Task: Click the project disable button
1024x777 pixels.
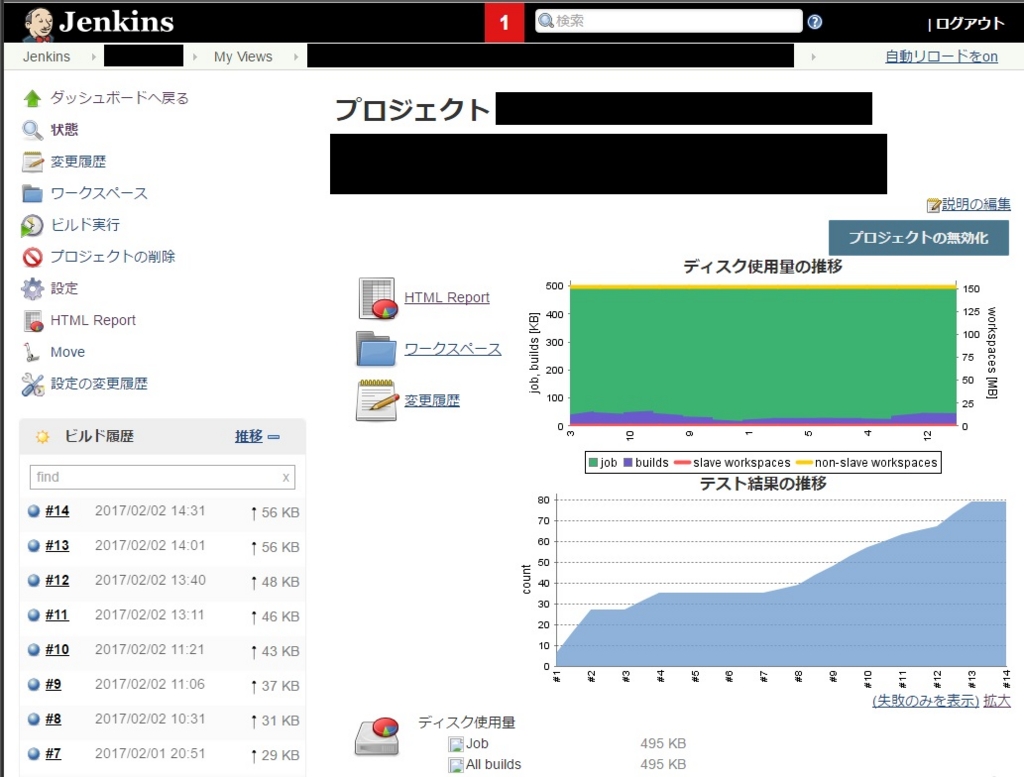Action: (918, 238)
